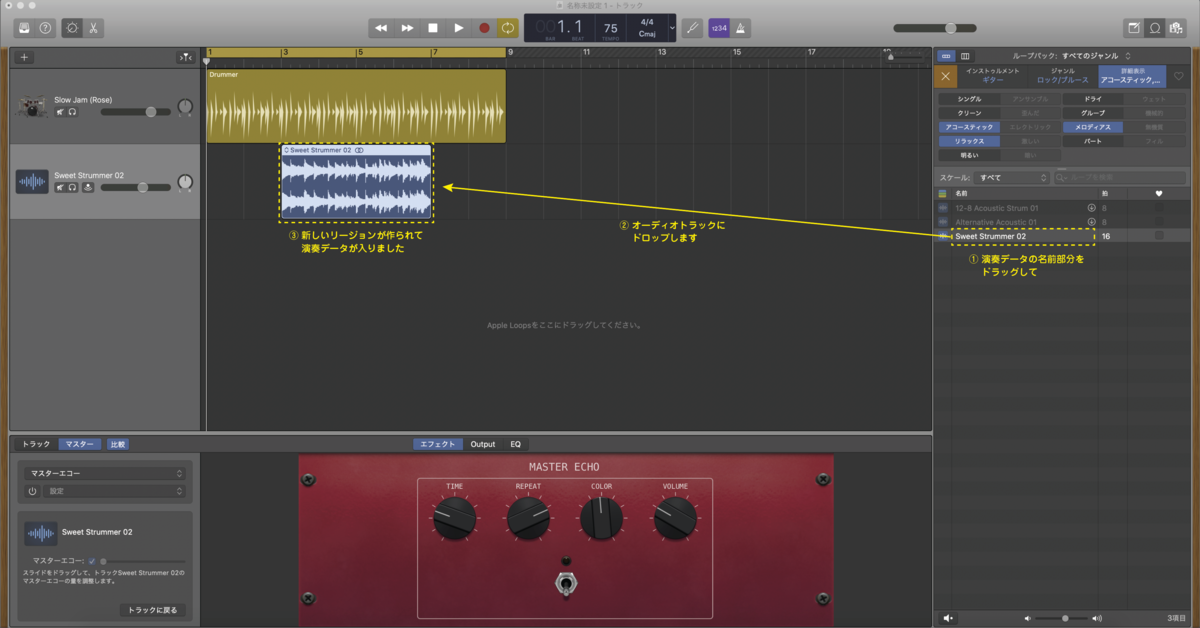The image size is (1200, 628).
Task: Select the waveform icon of Sweet Strummer 02 track
Action: pyautogui.click(x=32, y=181)
